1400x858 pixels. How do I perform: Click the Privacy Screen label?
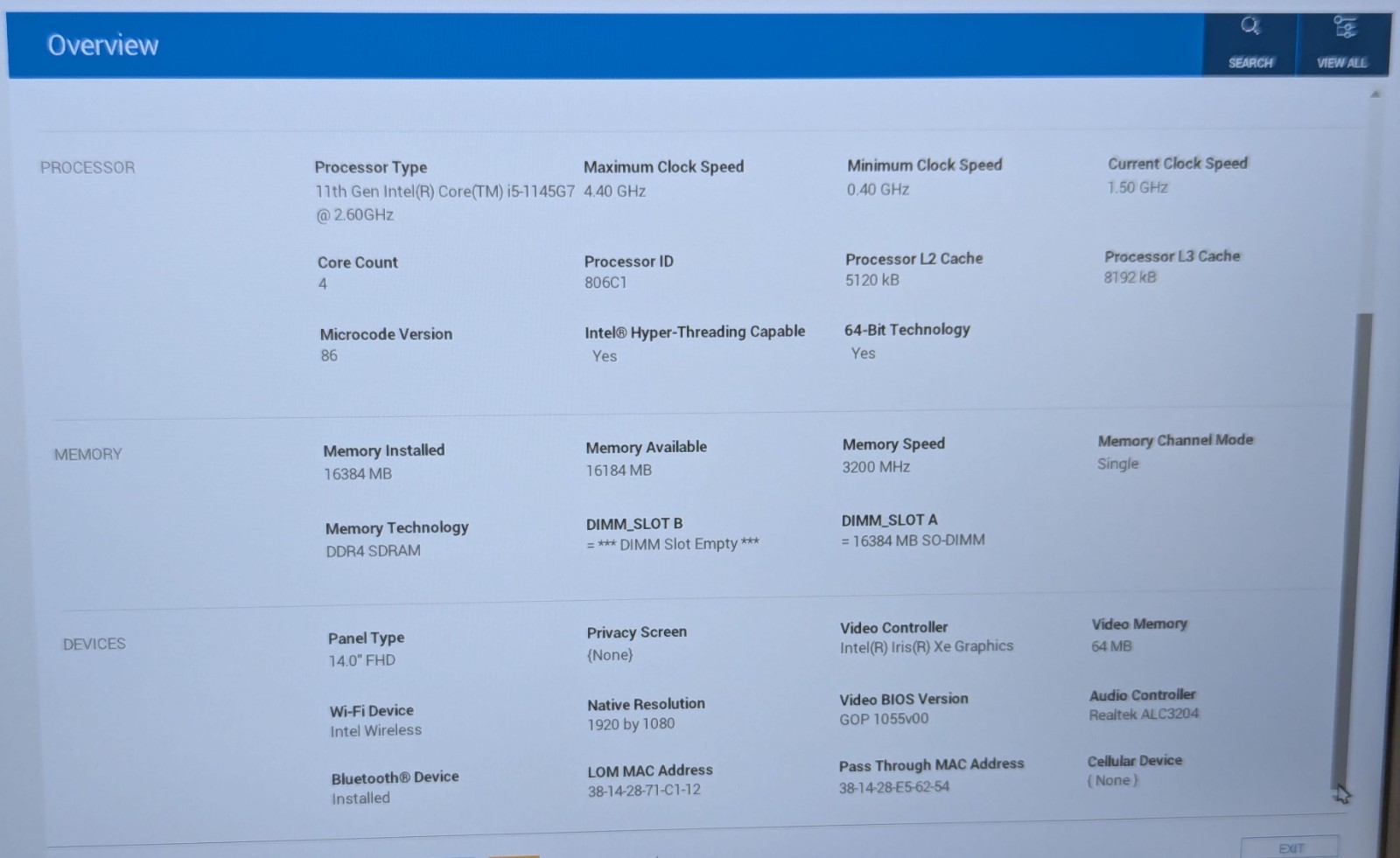click(636, 632)
